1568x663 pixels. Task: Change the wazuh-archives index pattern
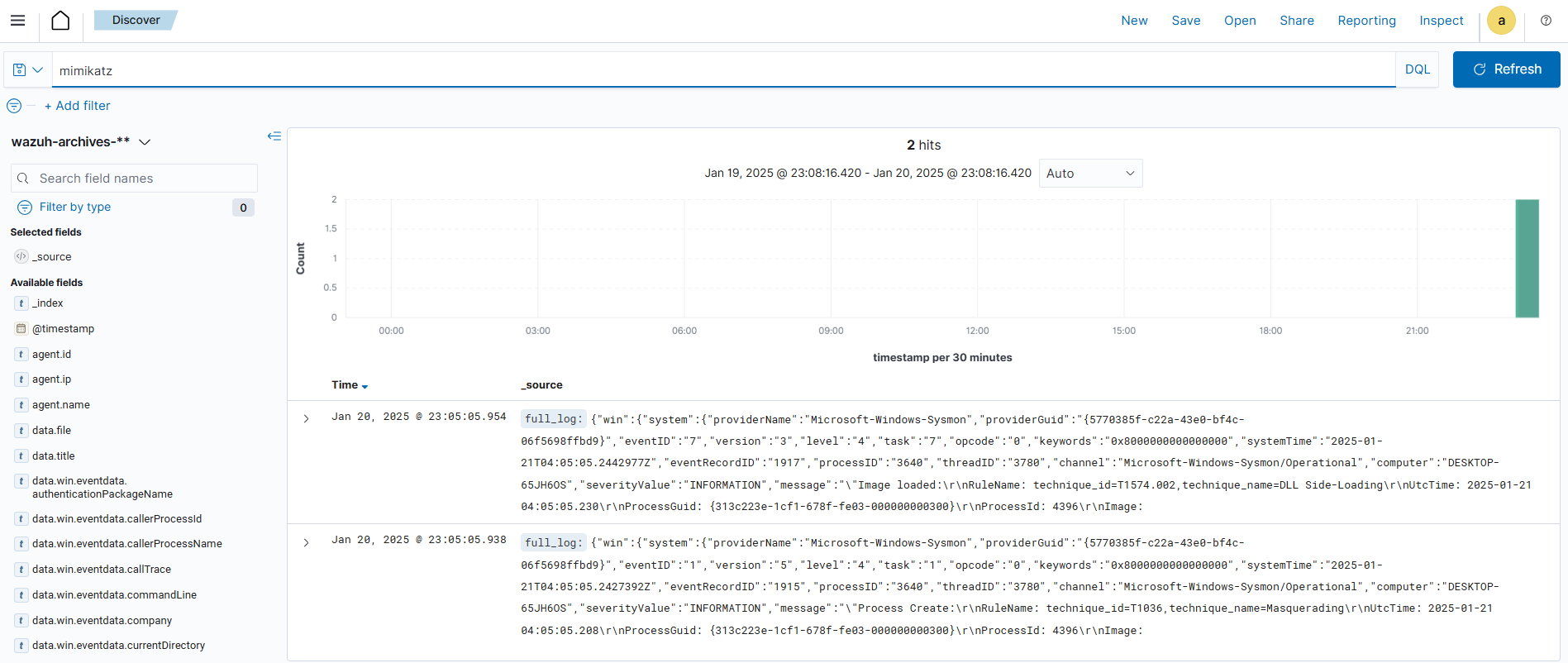[x=81, y=142]
